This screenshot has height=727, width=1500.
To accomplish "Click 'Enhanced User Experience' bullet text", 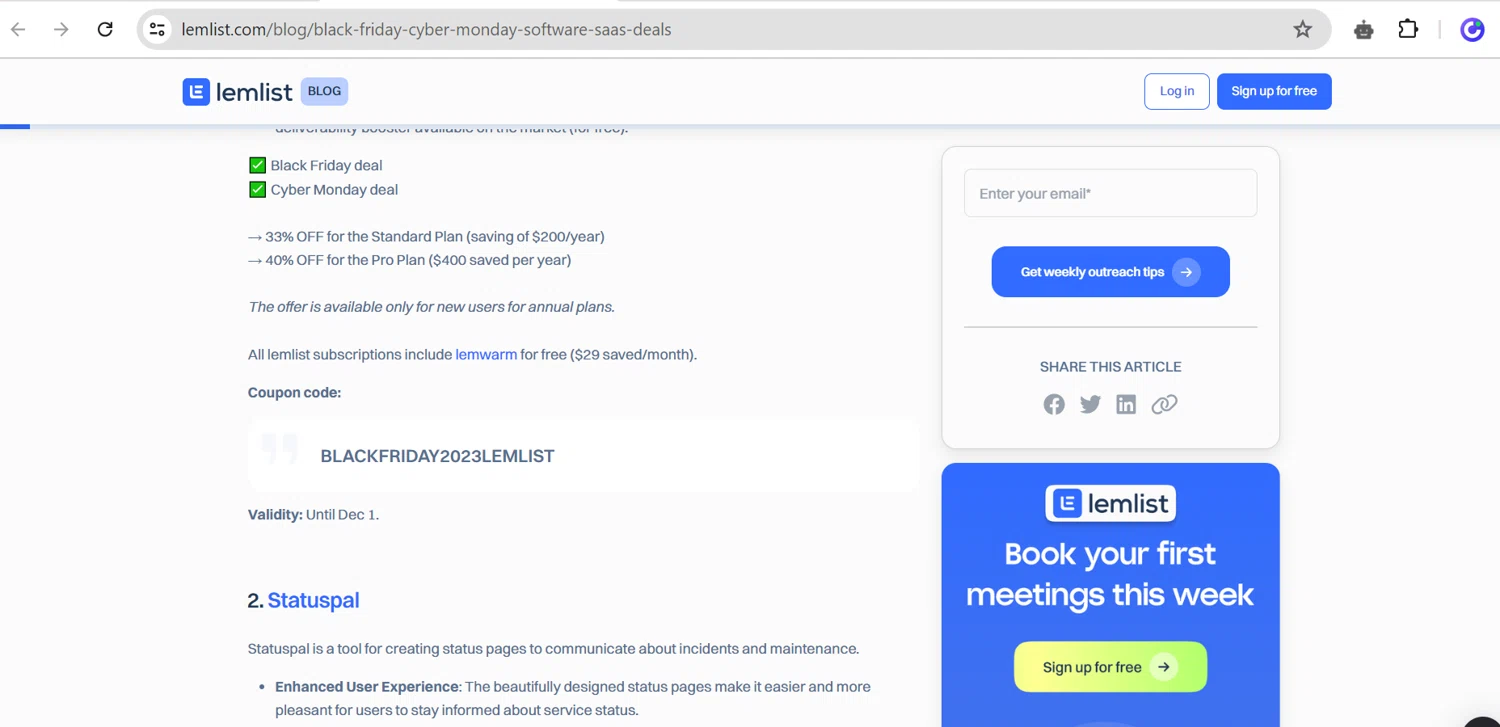I will click(367, 687).
